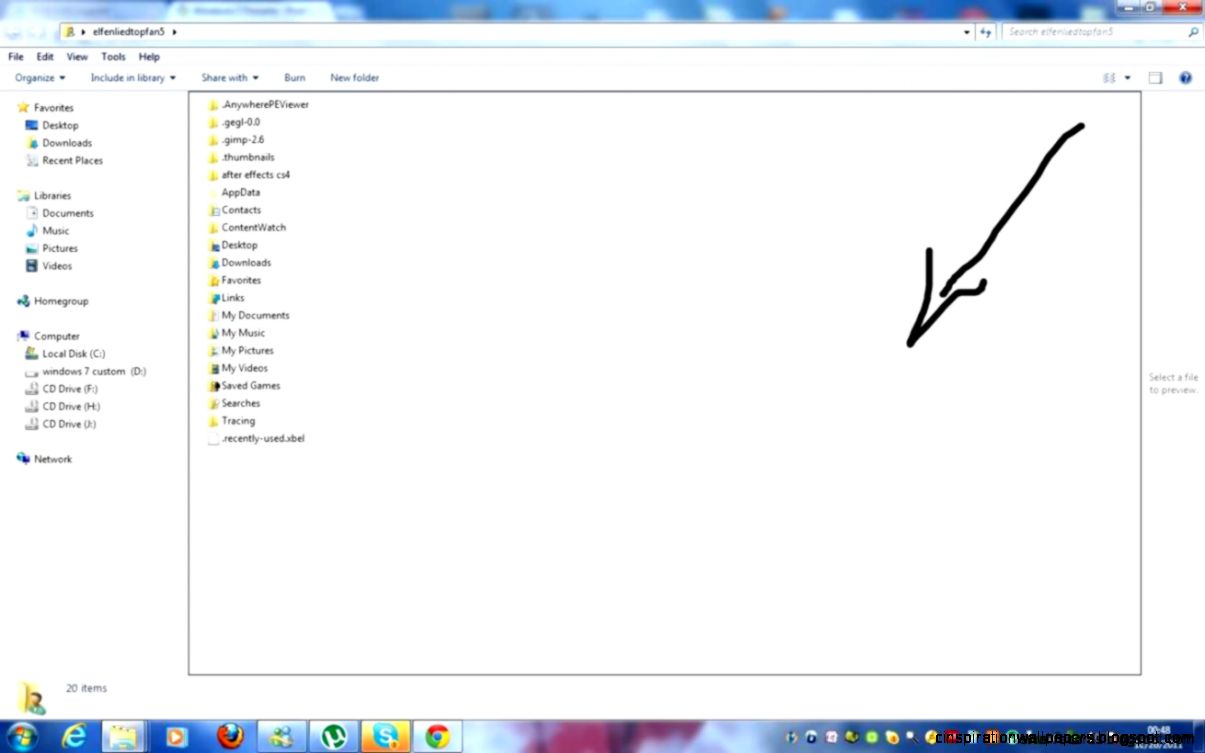The width and height of the screenshot is (1205, 753).
Task: Open Skype from the taskbar
Action: (x=386, y=735)
